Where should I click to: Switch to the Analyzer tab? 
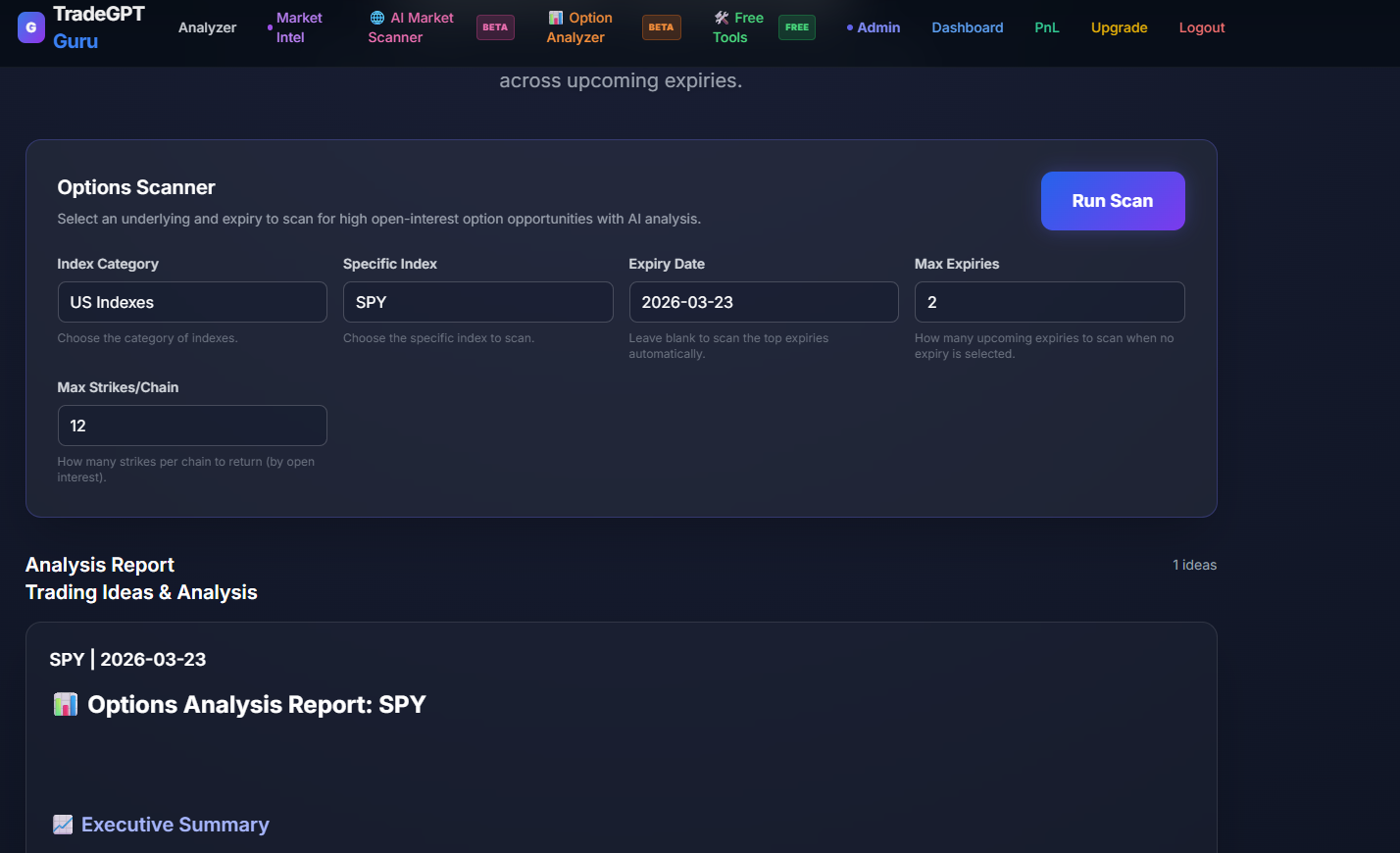pyautogui.click(x=207, y=27)
